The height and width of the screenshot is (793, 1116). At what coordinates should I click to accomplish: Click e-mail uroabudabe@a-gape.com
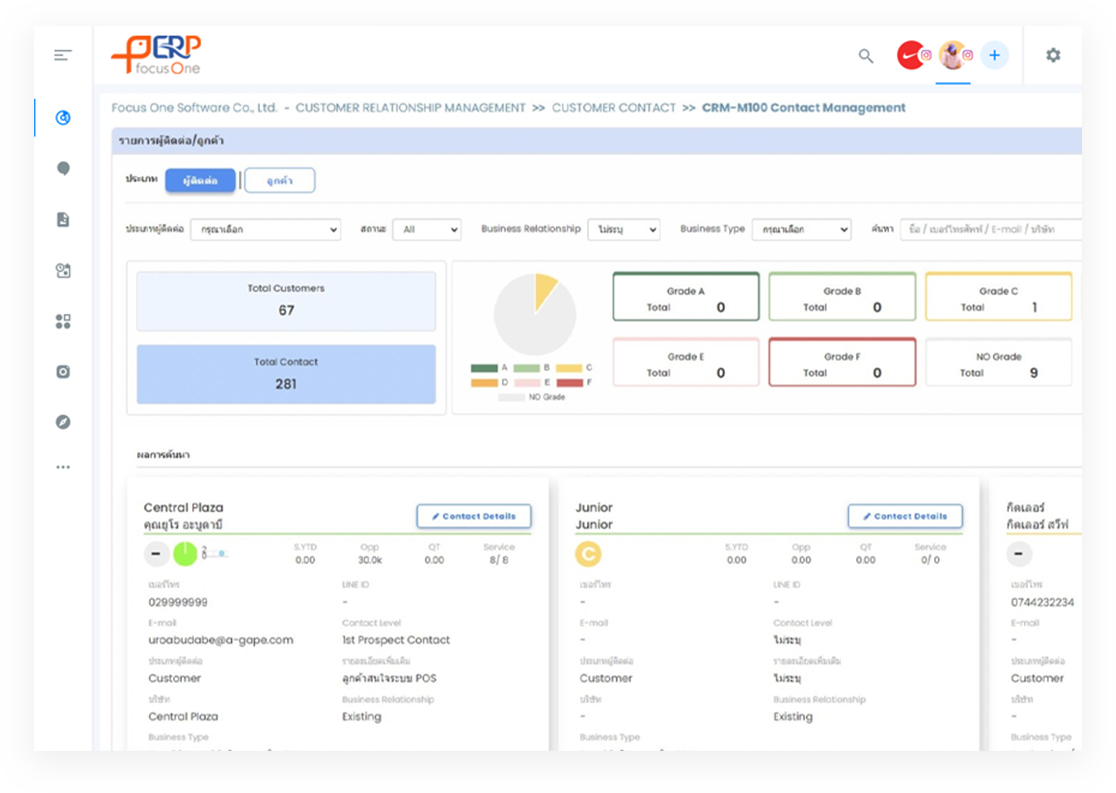221,640
